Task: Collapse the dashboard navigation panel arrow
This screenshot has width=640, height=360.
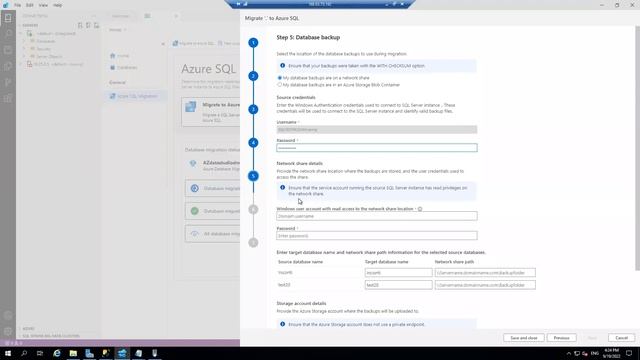Action: pyautogui.click(x=163, y=44)
